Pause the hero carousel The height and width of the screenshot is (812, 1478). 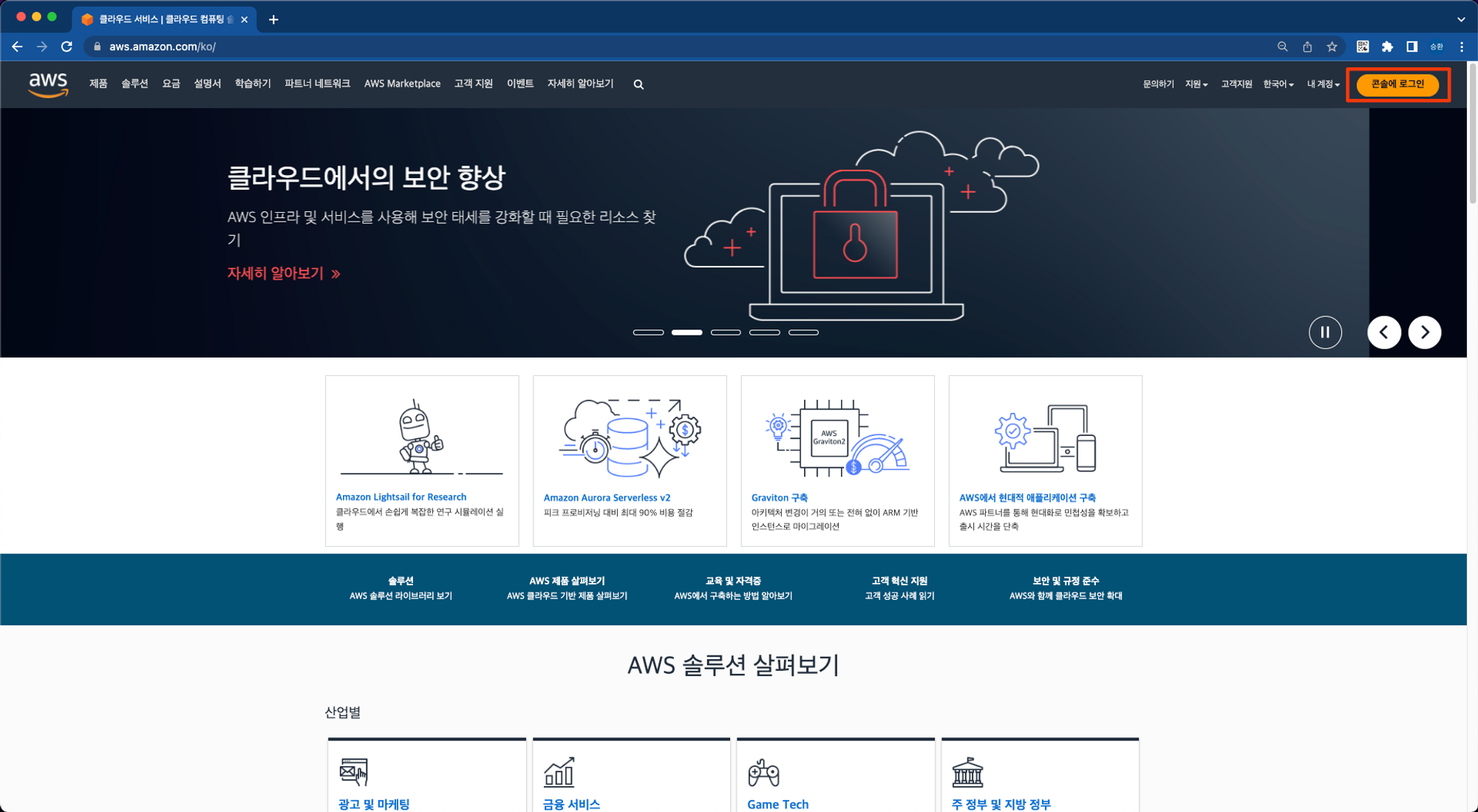coord(1325,332)
